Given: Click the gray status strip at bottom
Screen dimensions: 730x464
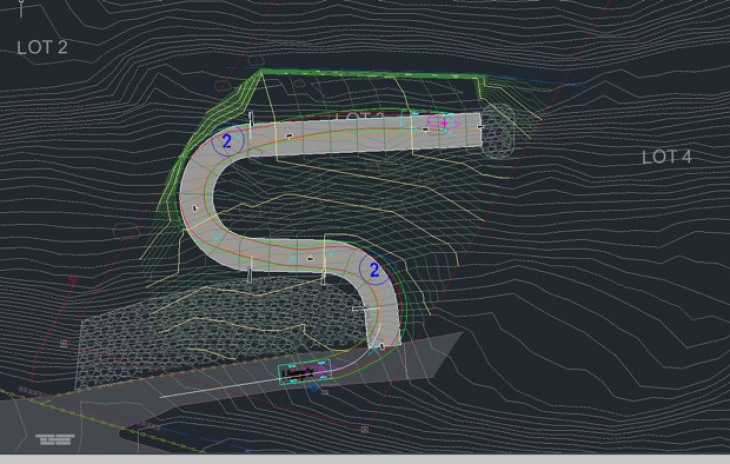Looking at the screenshot, I should coord(365,459).
